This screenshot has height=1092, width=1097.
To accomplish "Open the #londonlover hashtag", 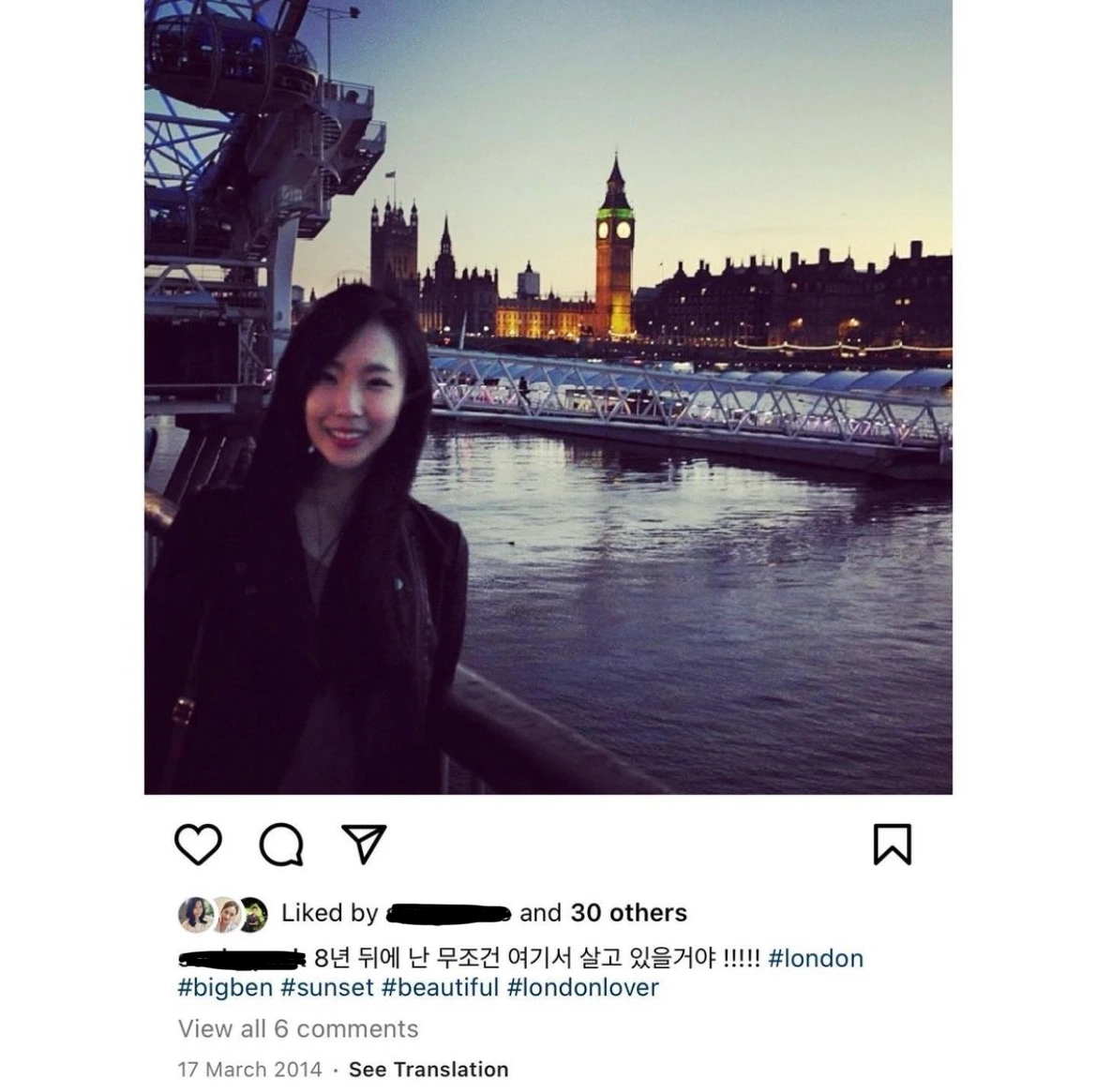I will pyautogui.click(x=583, y=988).
